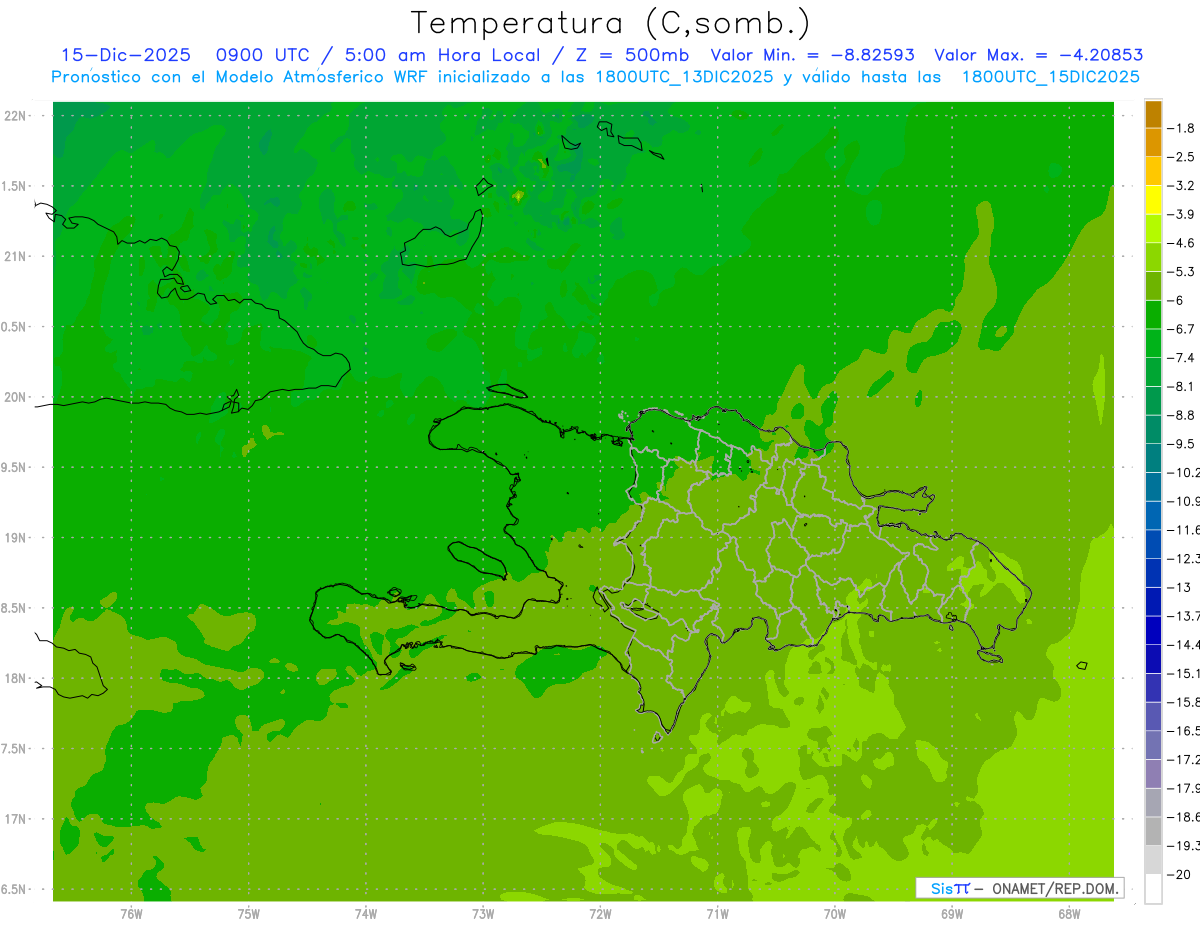Click the "73W" longitude label

tap(483, 914)
